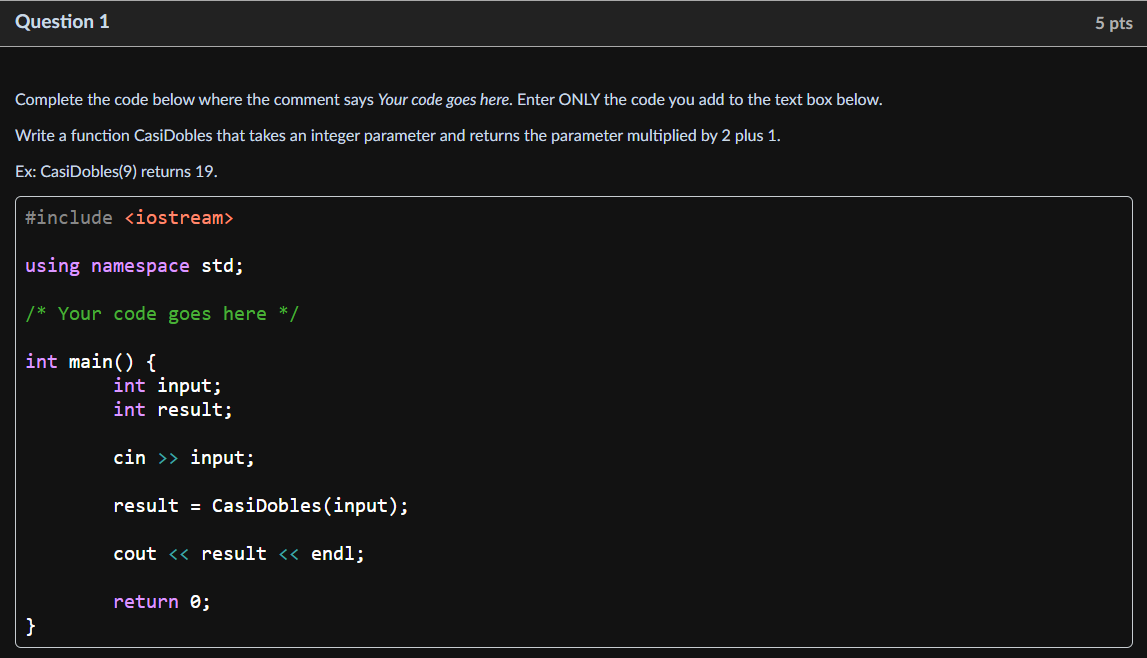Select the #include <iostream> line
The image size is (1147, 658).
coord(129,217)
